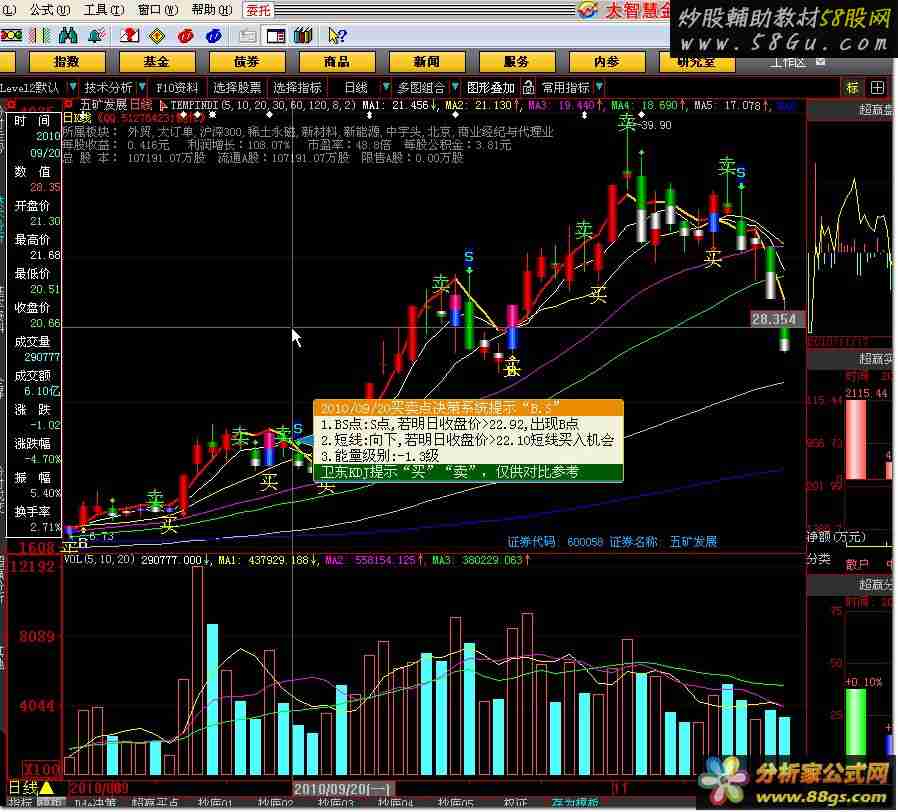Click the 证券代码 600058 label

[x=555, y=541]
